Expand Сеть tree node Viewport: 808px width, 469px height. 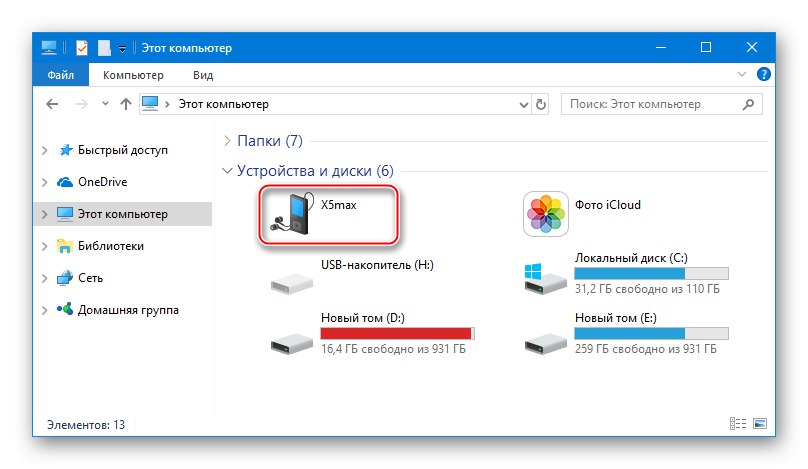tap(45, 278)
